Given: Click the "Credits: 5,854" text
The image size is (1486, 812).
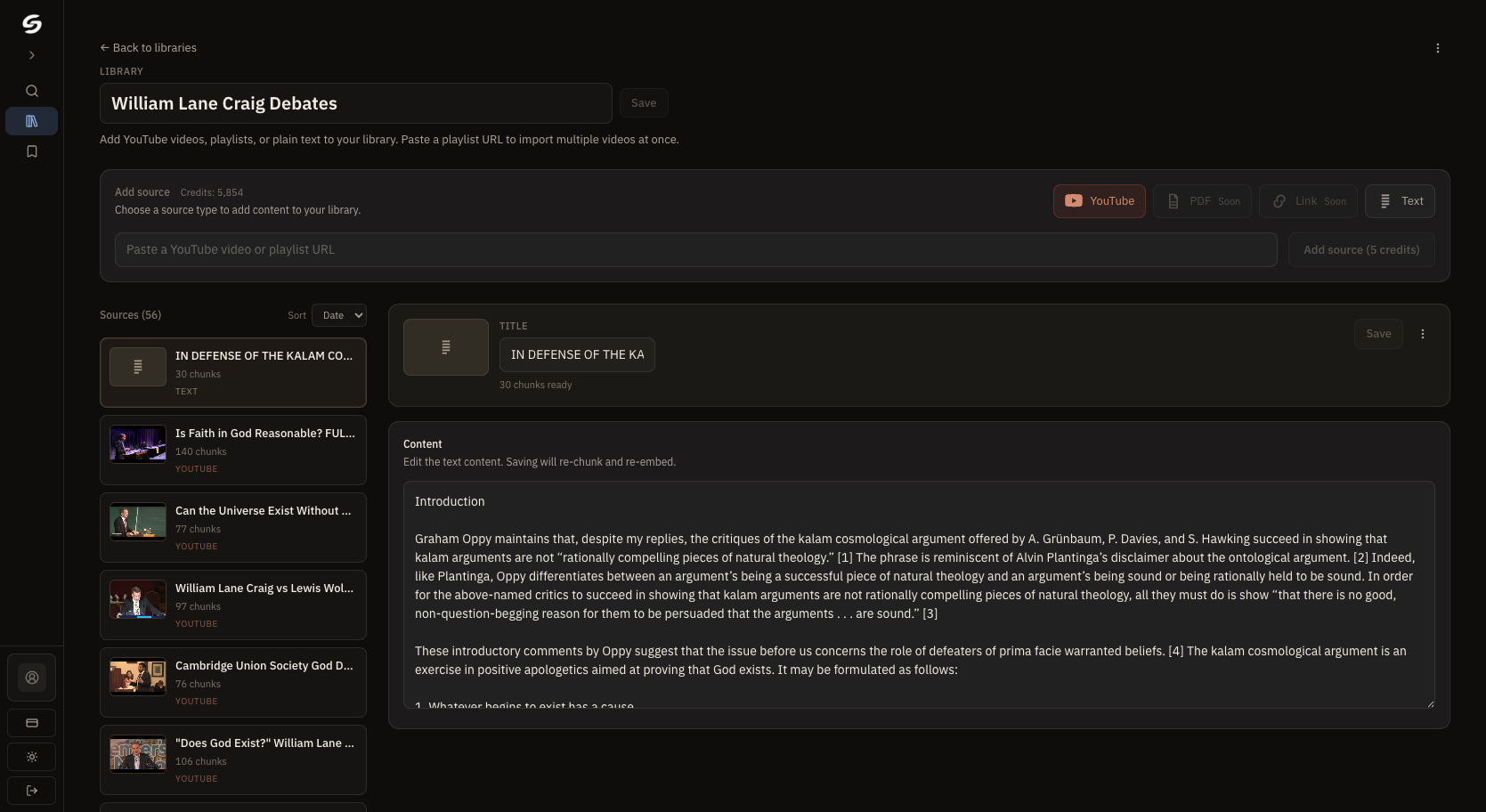Looking at the screenshot, I should [x=212, y=192].
